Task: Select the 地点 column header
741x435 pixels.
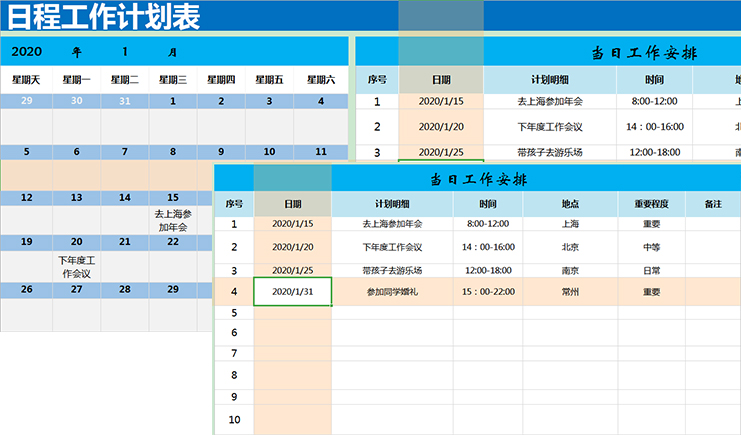Action: [571, 203]
